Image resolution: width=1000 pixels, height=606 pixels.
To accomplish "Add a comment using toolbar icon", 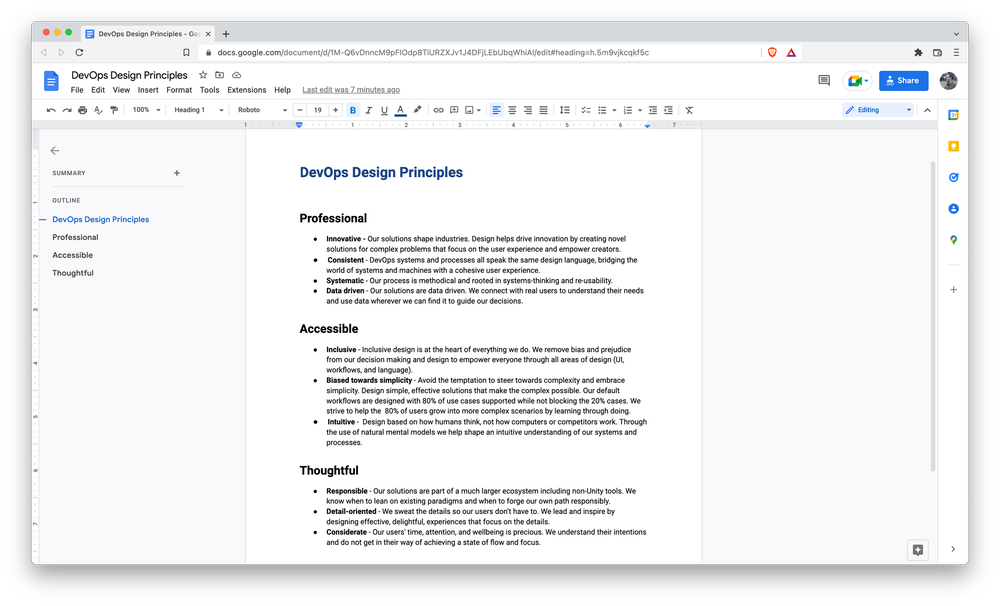I will (x=454, y=110).
